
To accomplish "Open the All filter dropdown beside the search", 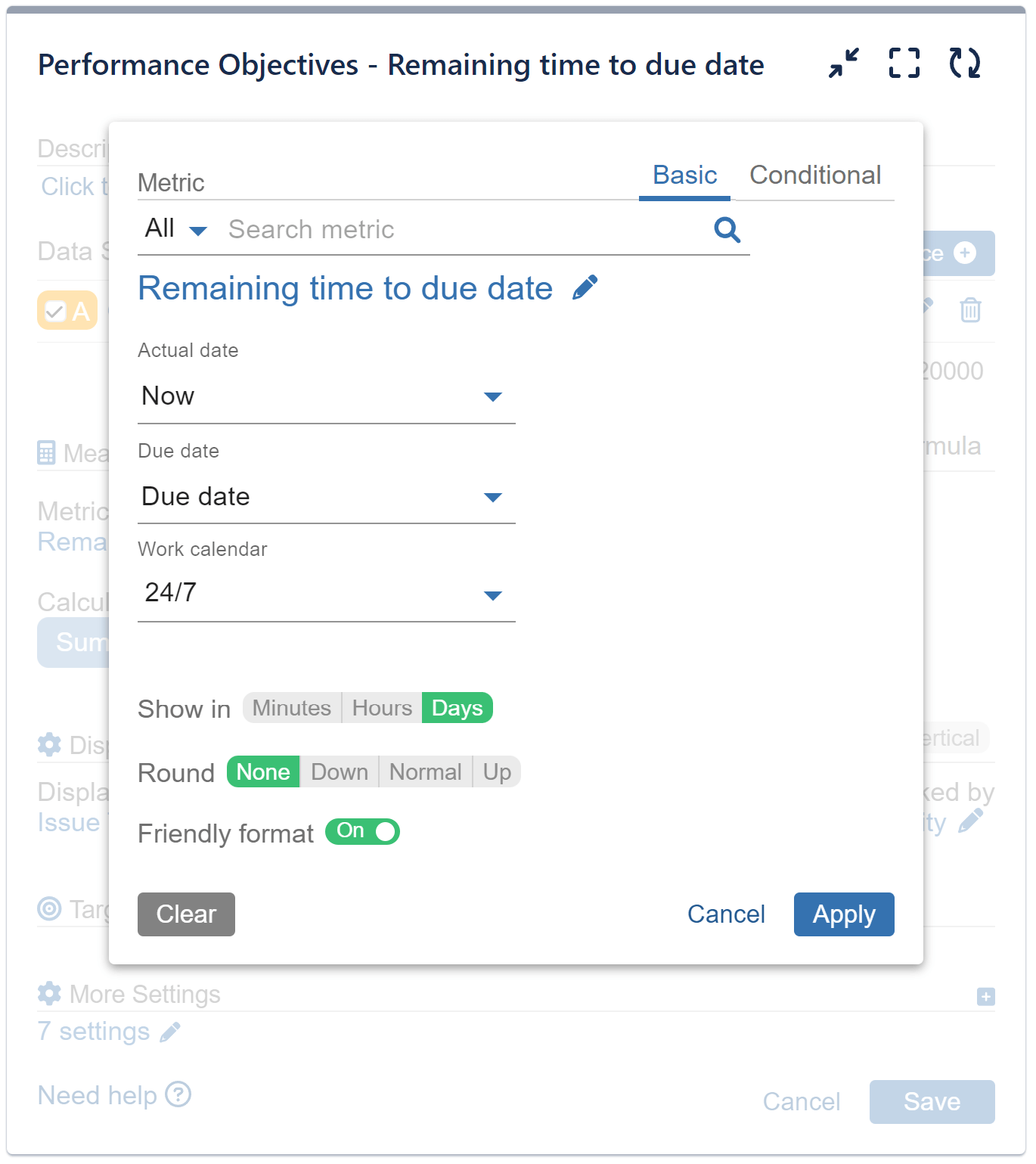I will click(x=173, y=228).
